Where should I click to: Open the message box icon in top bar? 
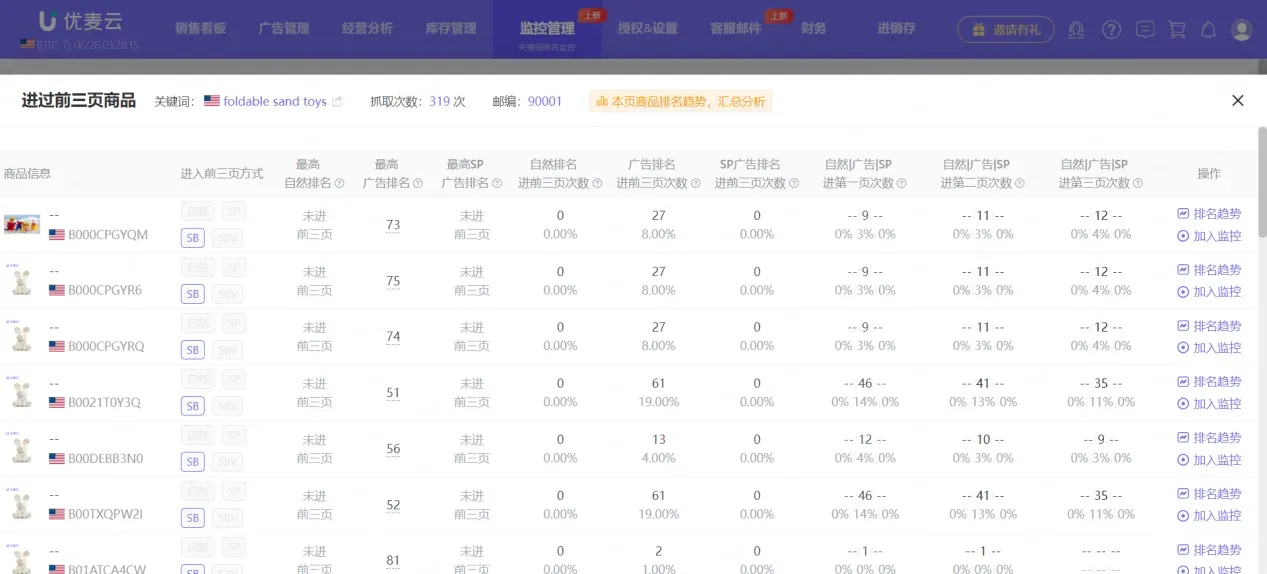1146,30
